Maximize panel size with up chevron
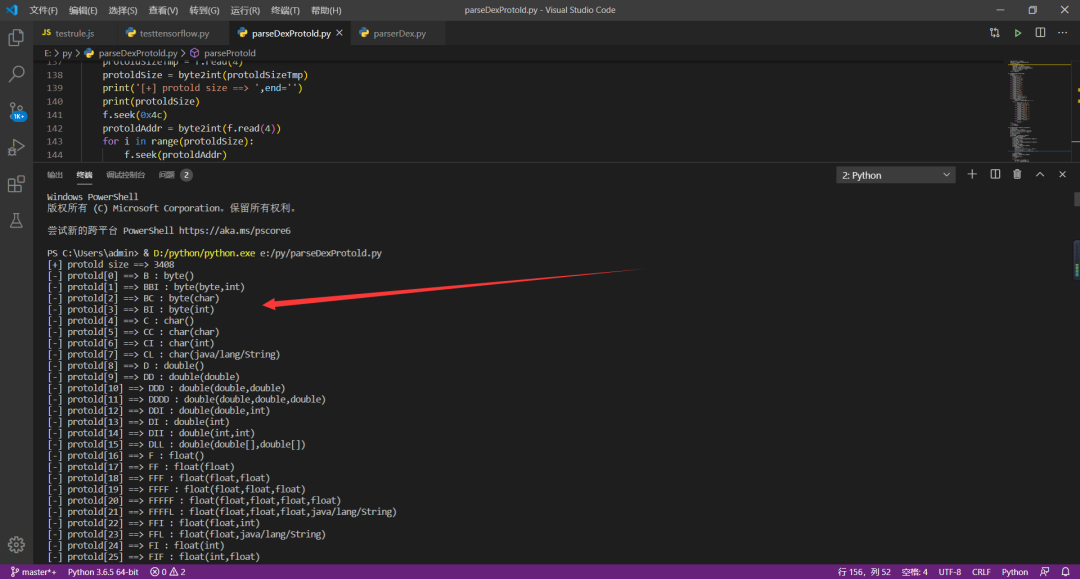The height and width of the screenshot is (579, 1080). click(x=1040, y=175)
